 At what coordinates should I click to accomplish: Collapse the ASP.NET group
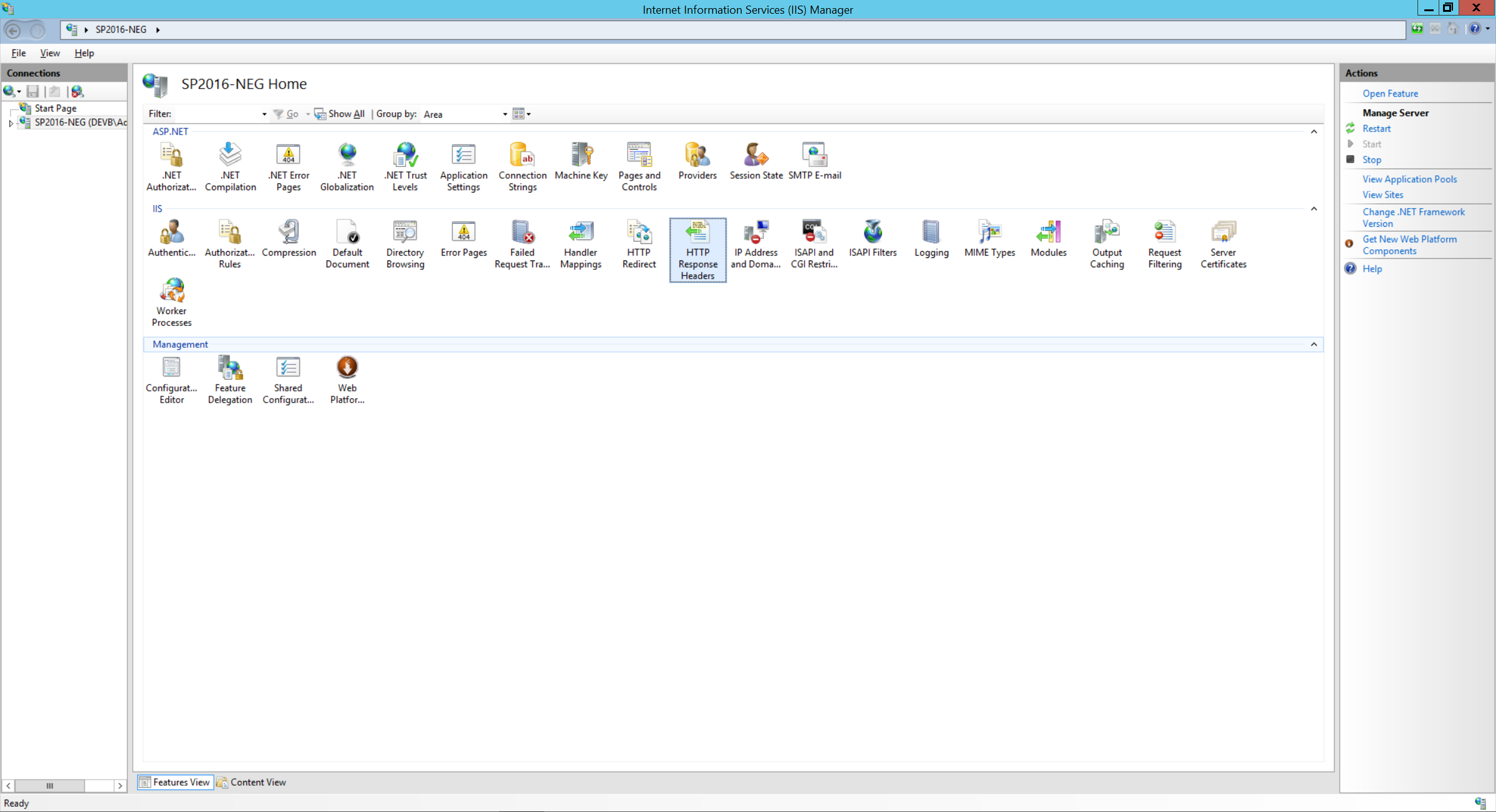1313,131
